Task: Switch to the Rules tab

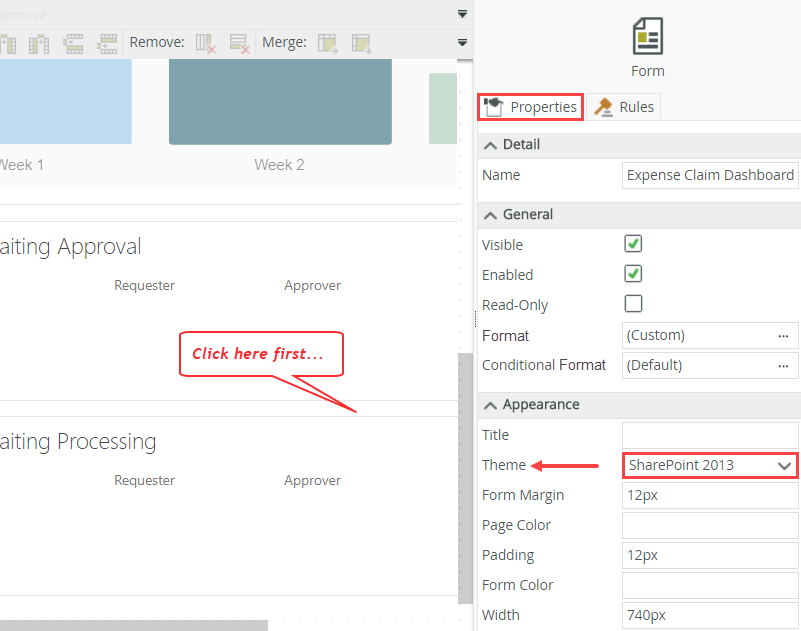Action: click(625, 107)
